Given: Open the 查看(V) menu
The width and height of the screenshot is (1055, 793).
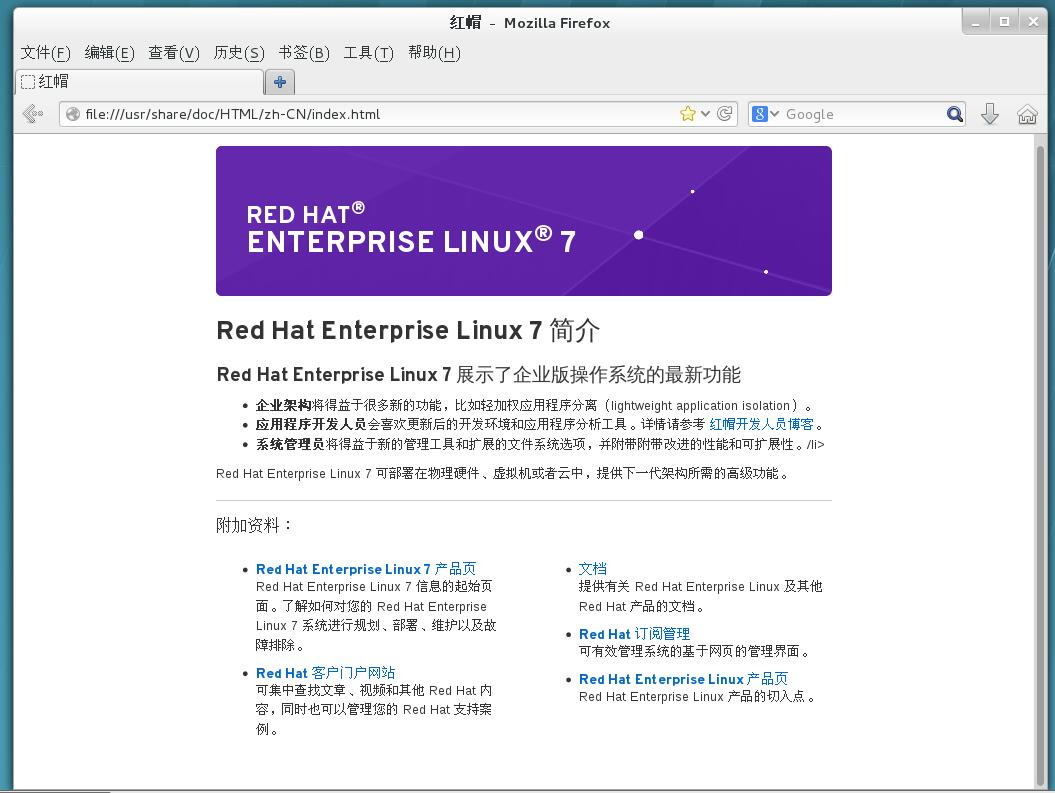Looking at the screenshot, I should click(x=174, y=52).
